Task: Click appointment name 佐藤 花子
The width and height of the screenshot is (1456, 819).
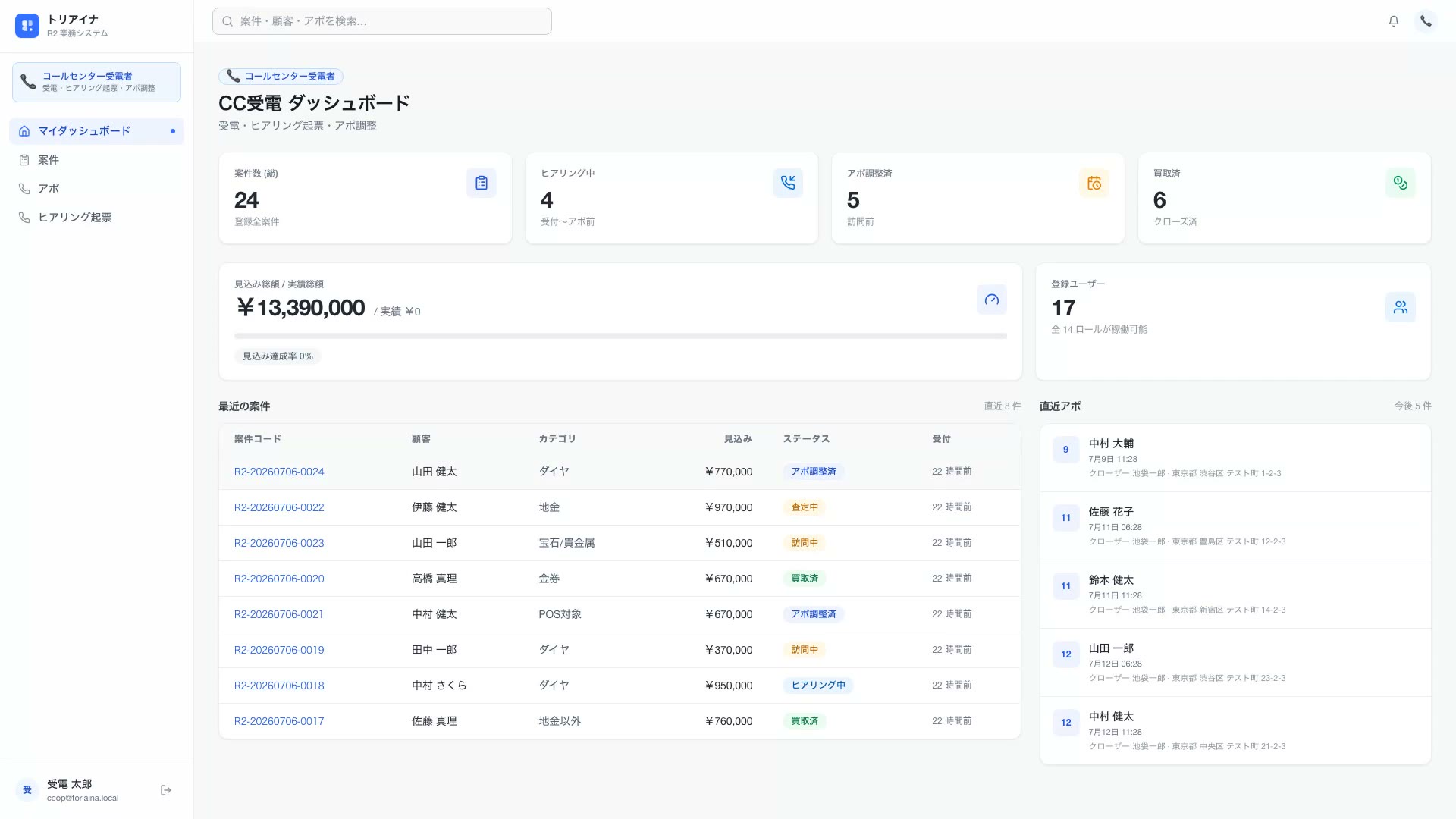Action: click(1111, 512)
